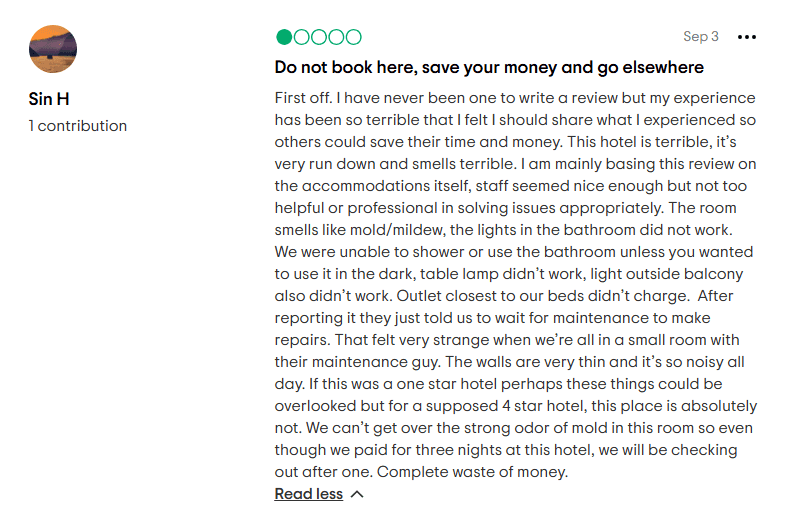Click the first filled green rating bubble
Viewport: 790px width, 516px height.
click(x=284, y=37)
